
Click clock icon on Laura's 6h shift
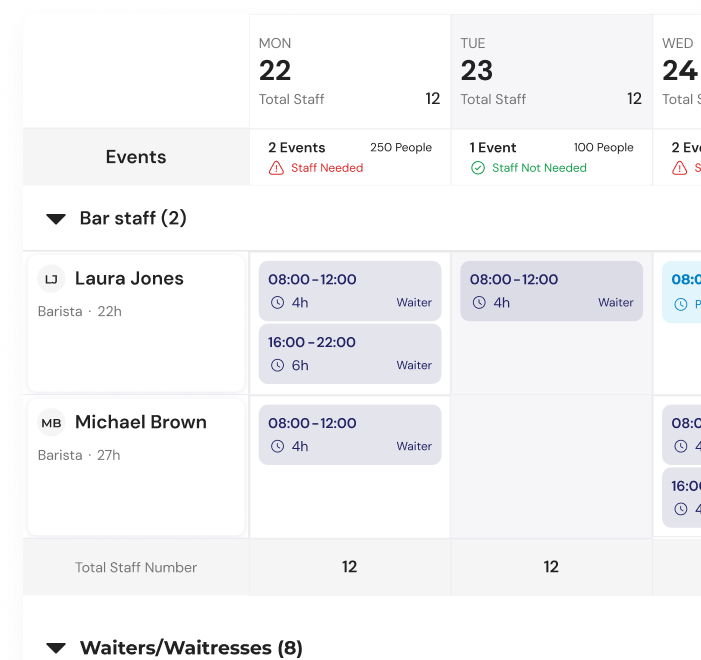point(277,366)
